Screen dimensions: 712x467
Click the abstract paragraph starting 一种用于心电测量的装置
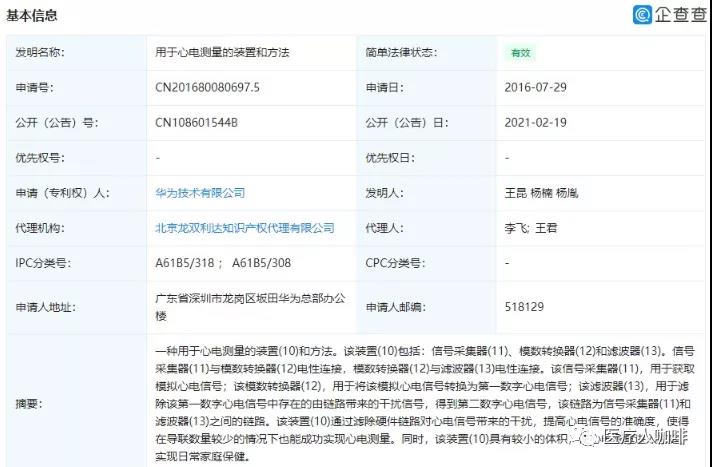pos(425,403)
